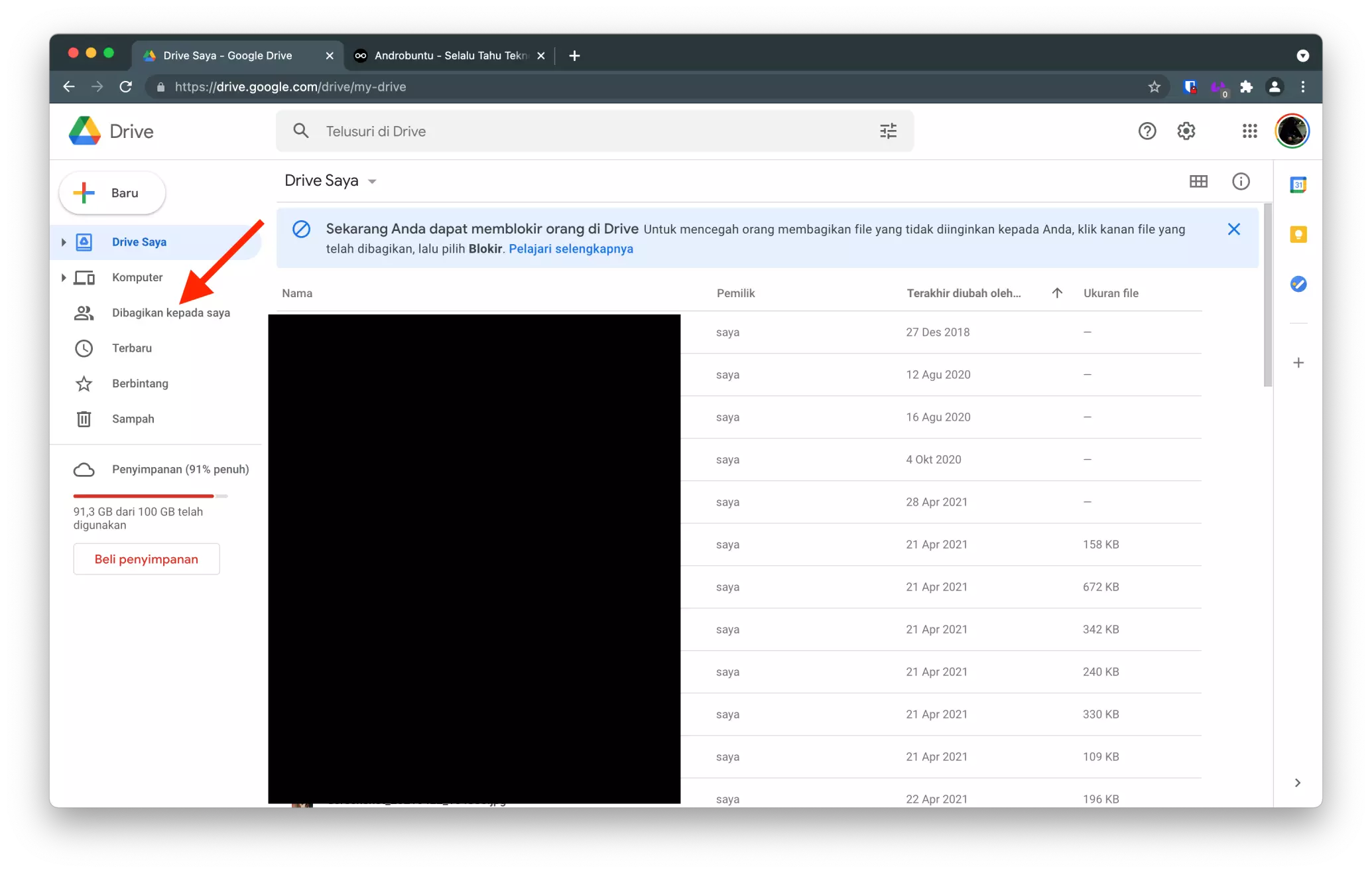Viewport: 1372px width, 873px height.
Task: Expand the Drive Saya tree in sidebar
Action: click(x=63, y=241)
